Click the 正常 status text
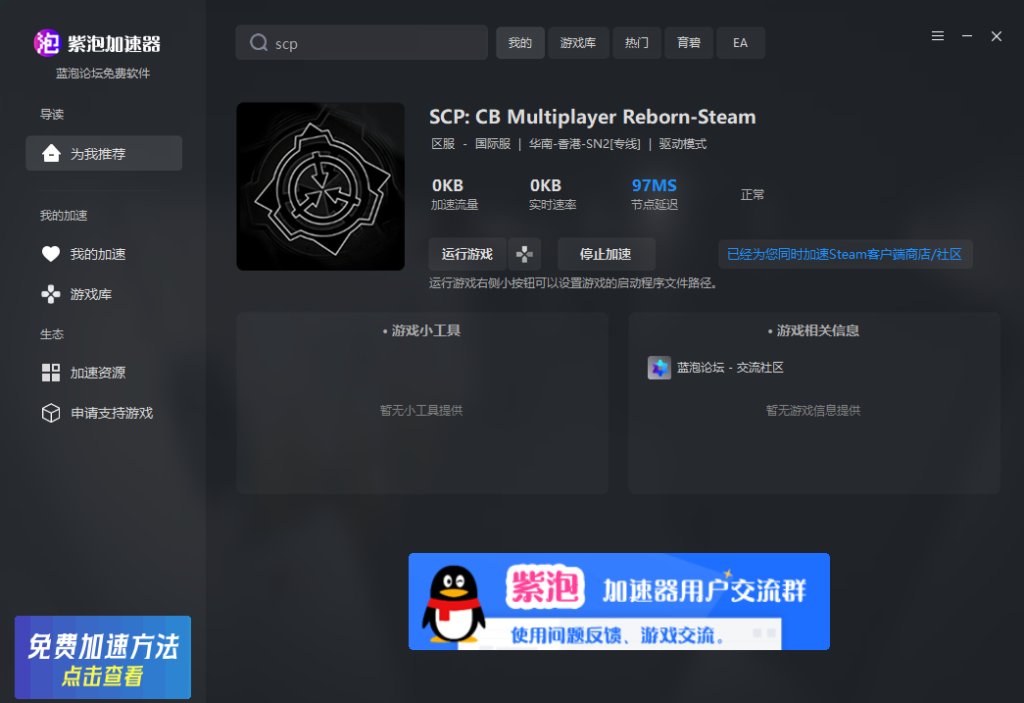The height and width of the screenshot is (703, 1024). click(752, 195)
